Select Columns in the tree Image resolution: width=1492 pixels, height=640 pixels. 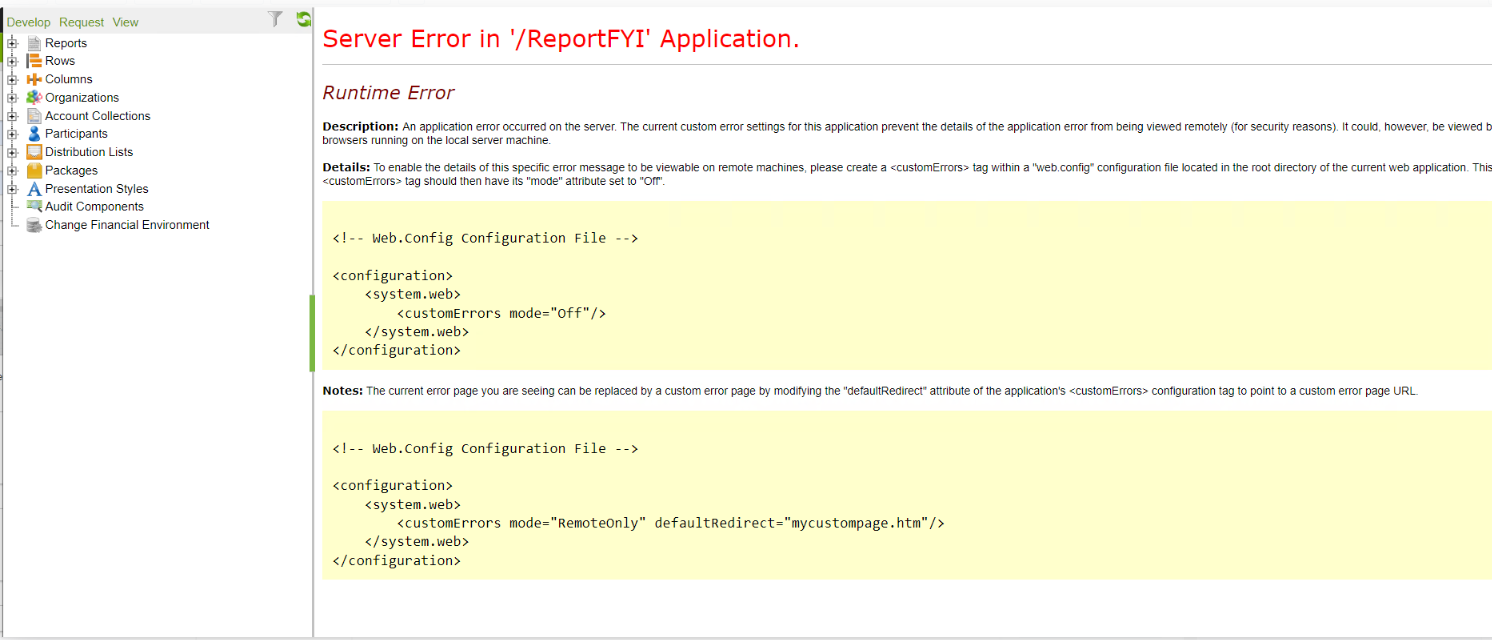[x=69, y=79]
